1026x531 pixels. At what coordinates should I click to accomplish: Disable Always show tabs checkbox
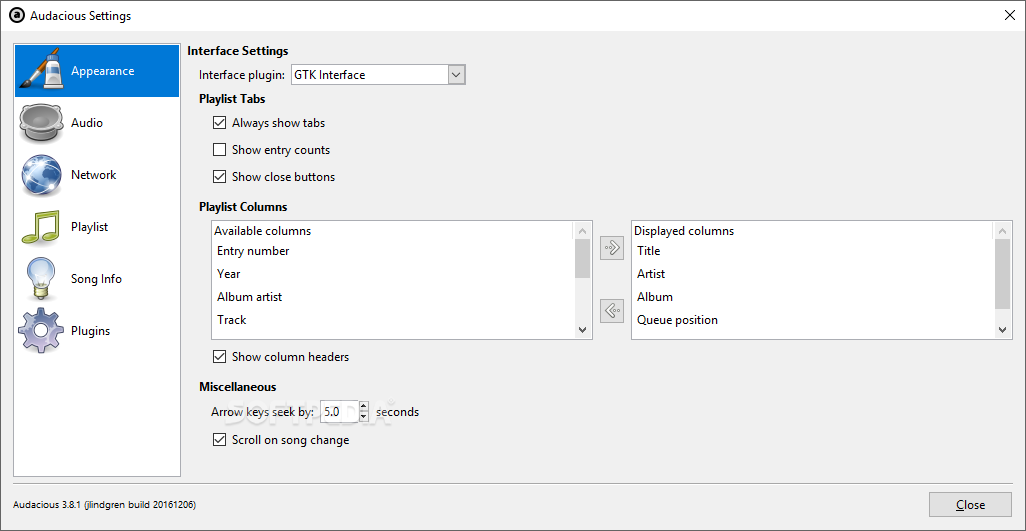click(x=219, y=122)
